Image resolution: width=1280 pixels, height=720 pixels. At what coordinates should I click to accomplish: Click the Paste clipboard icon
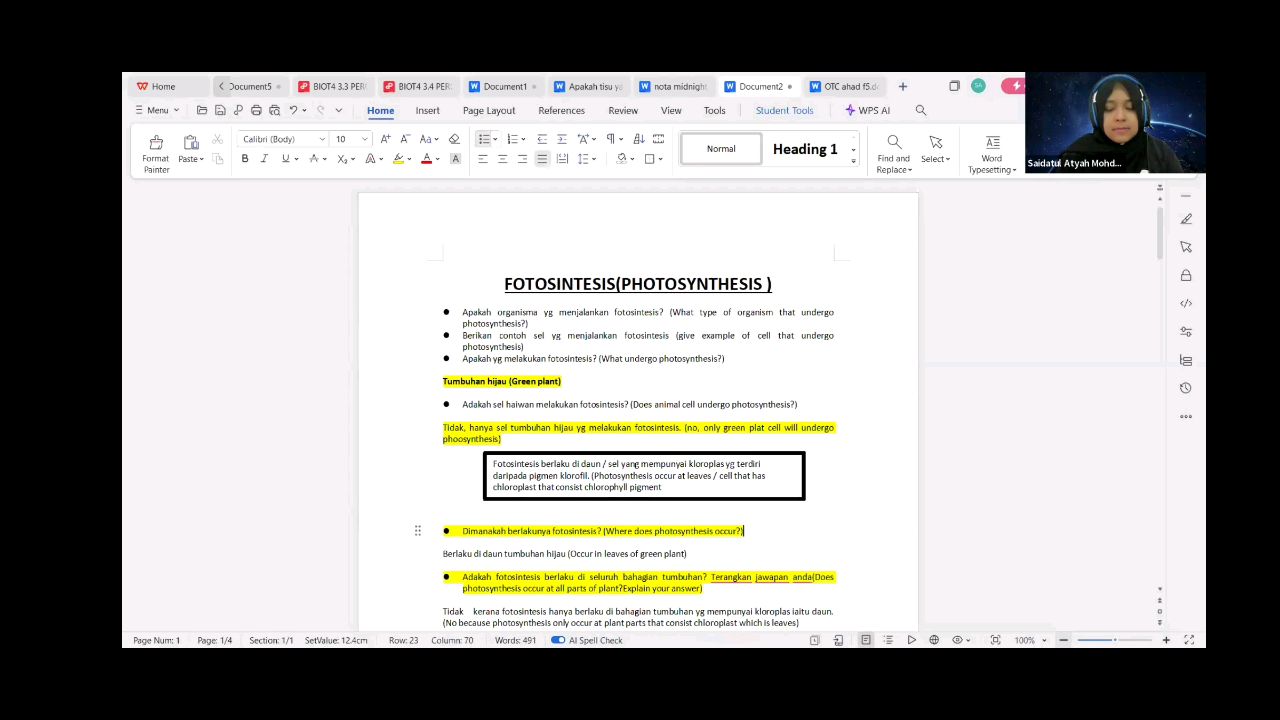tap(190, 143)
